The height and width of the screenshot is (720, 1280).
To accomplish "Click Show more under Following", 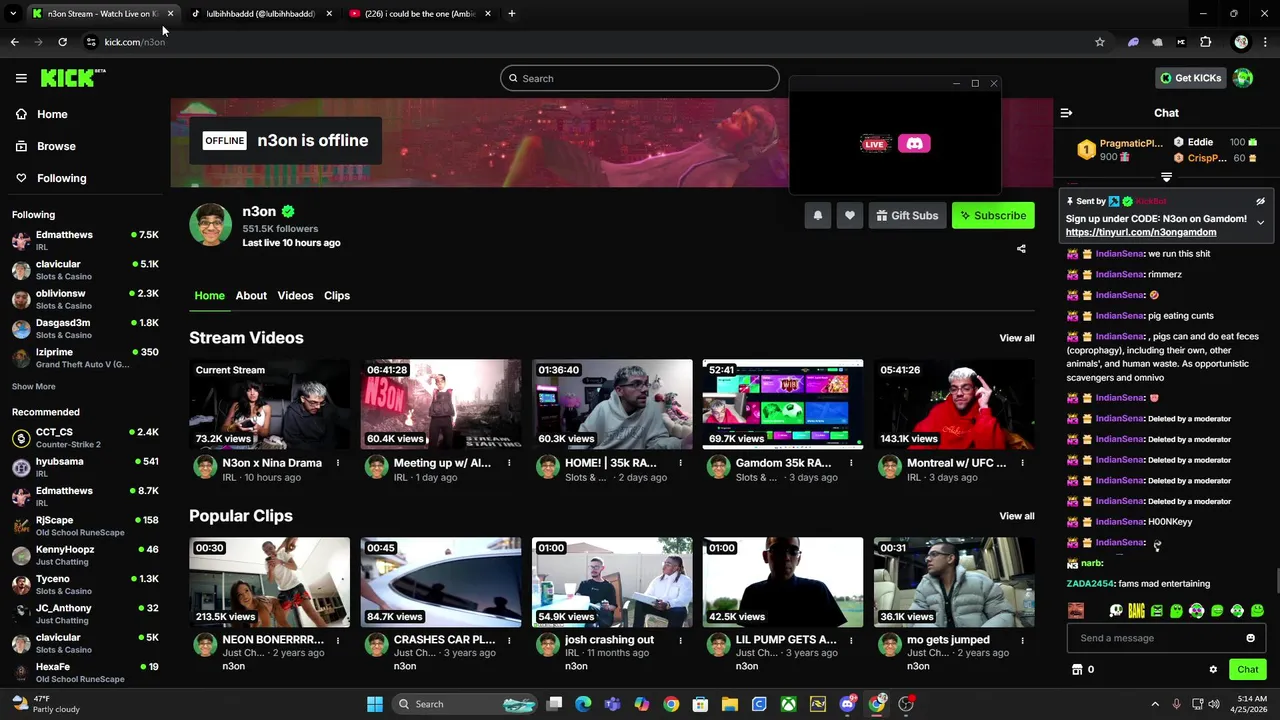I will [33, 387].
